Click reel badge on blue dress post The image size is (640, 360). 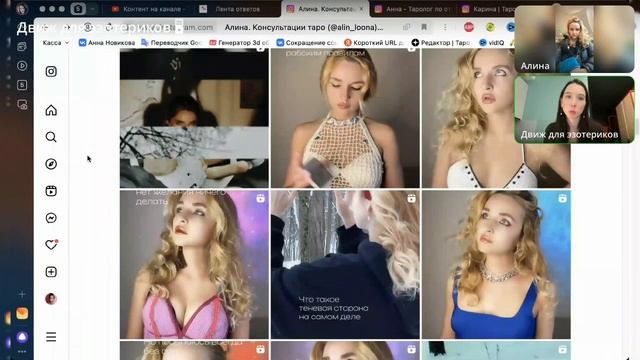click(562, 198)
